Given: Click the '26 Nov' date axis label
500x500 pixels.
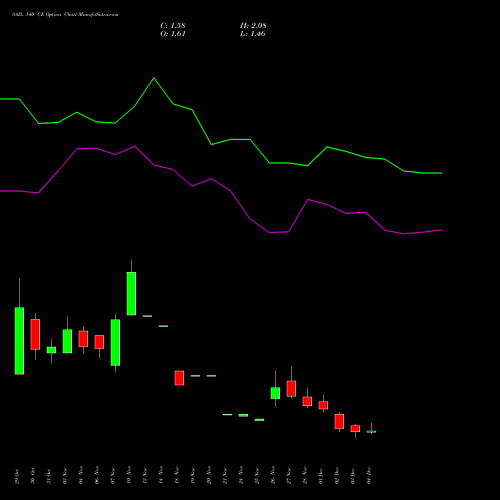Looking at the screenshot, I should click(x=273, y=476).
